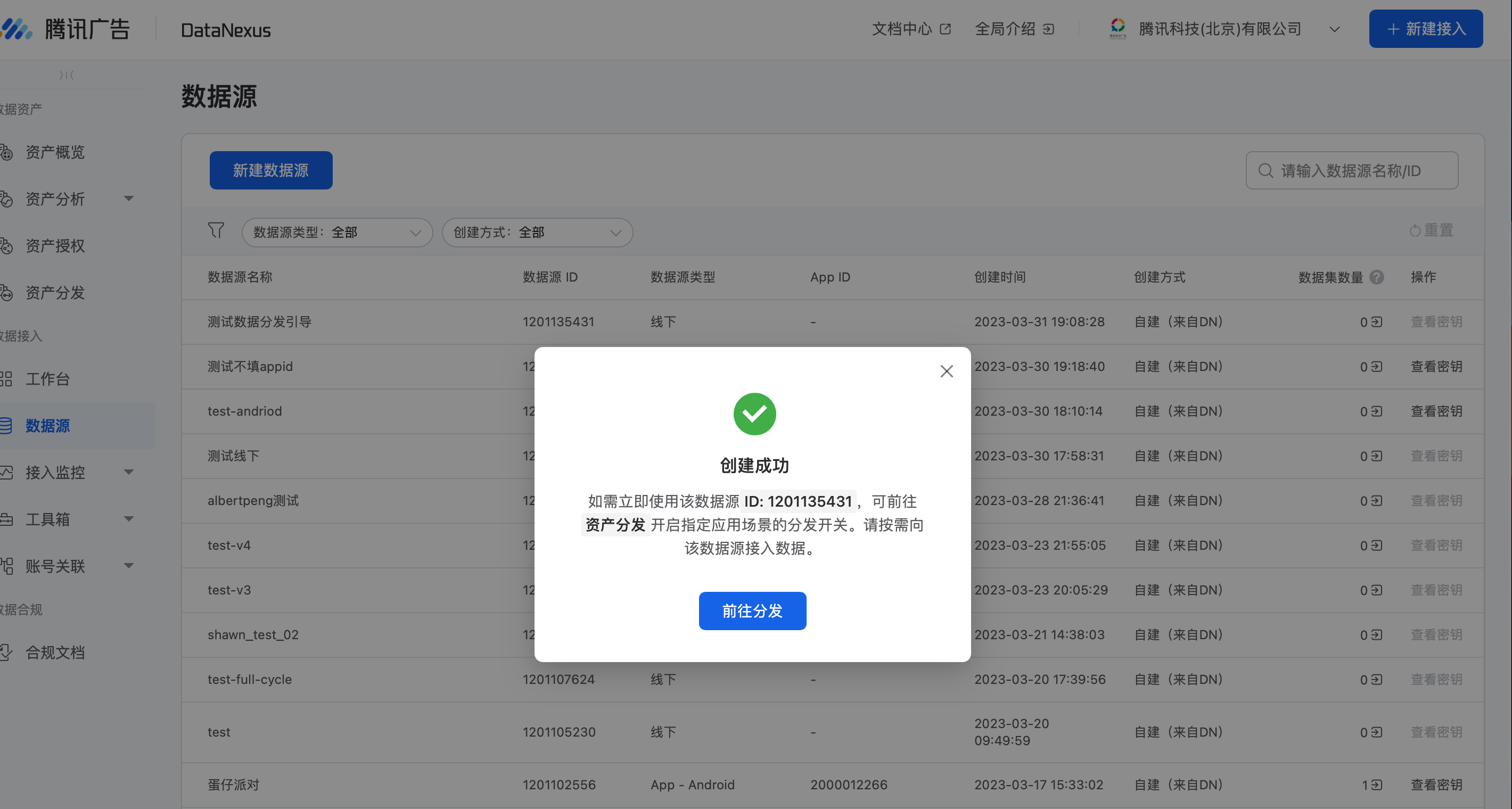Open dataset count icon for test-andriod row
Viewport: 1512px width, 809px height.
[1376, 411]
